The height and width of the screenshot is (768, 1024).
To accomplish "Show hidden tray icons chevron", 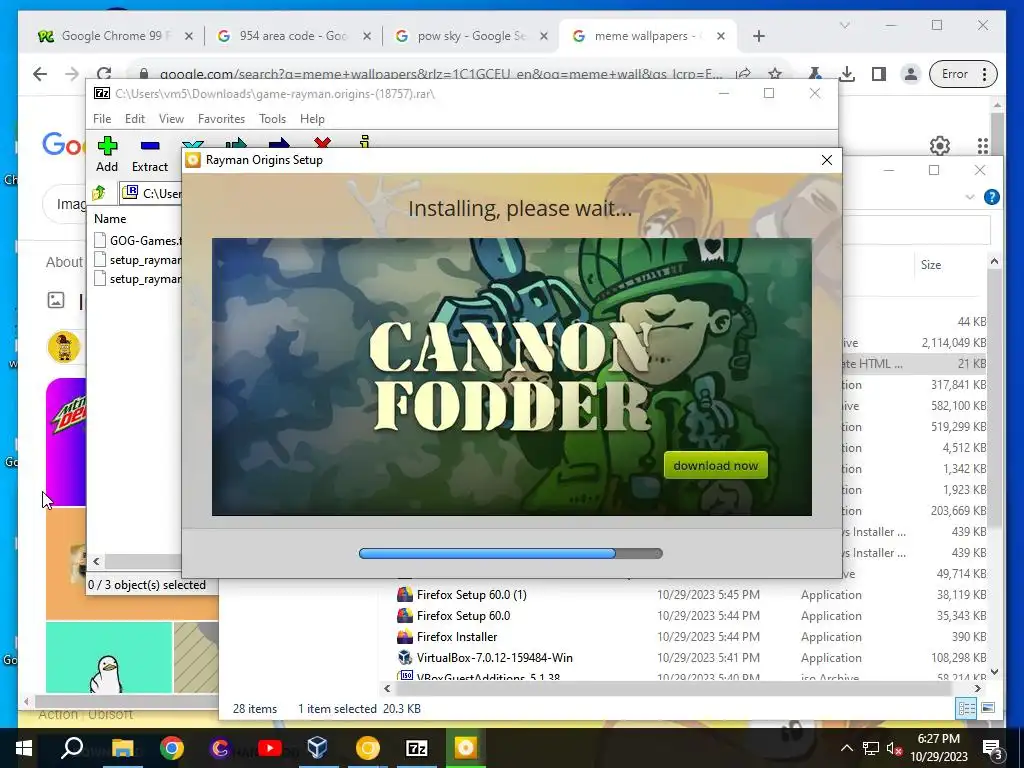I will point(846,748).
